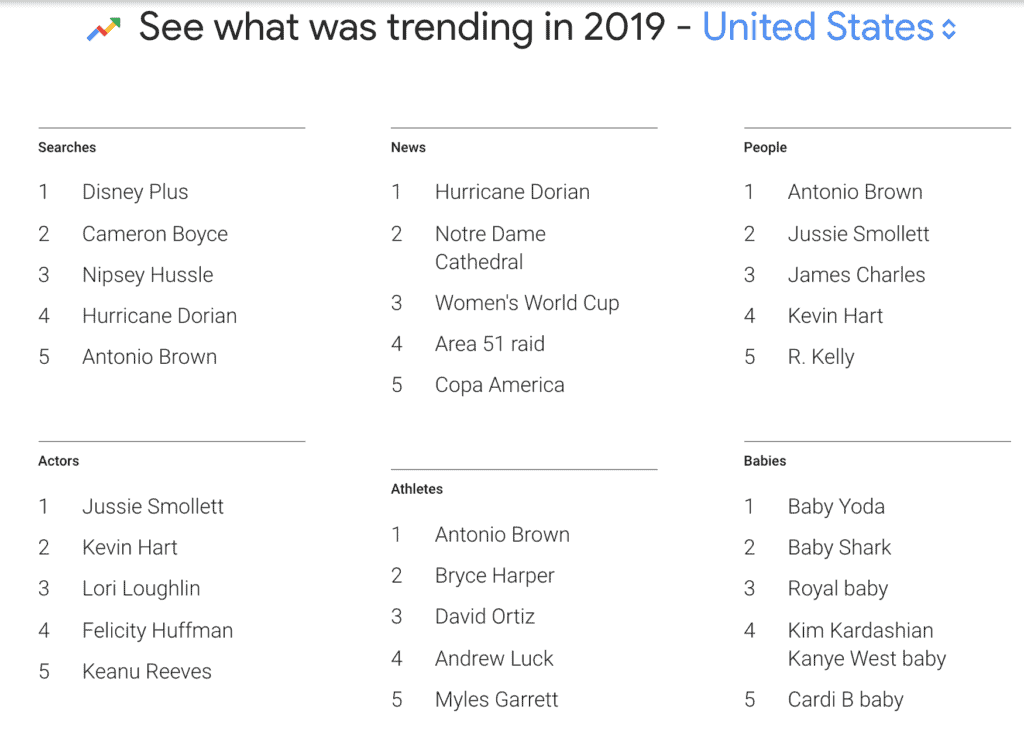Select Disney Plus under Searches

pyautogui.click(x=135, y=192)
